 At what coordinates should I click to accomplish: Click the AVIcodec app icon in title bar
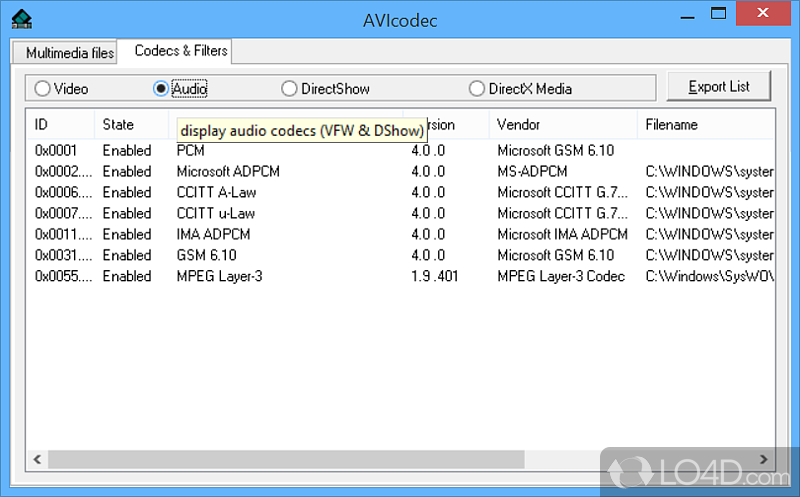coord(21,16)
